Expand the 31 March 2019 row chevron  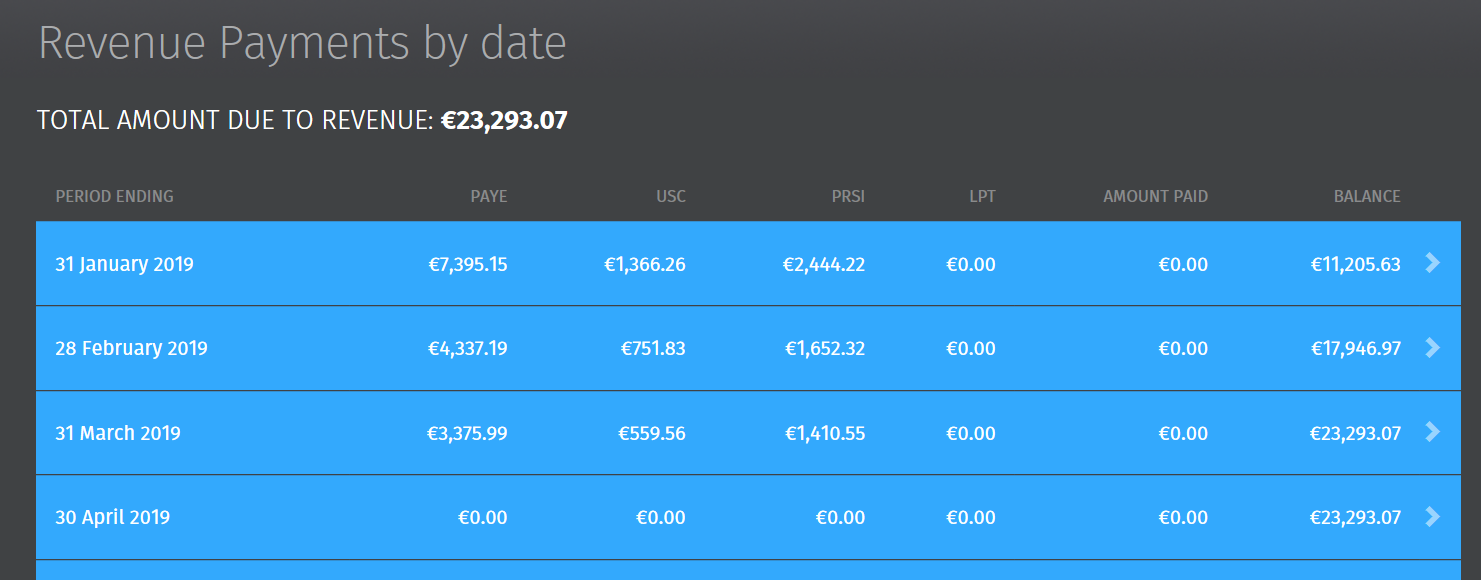pos(1432,432)
